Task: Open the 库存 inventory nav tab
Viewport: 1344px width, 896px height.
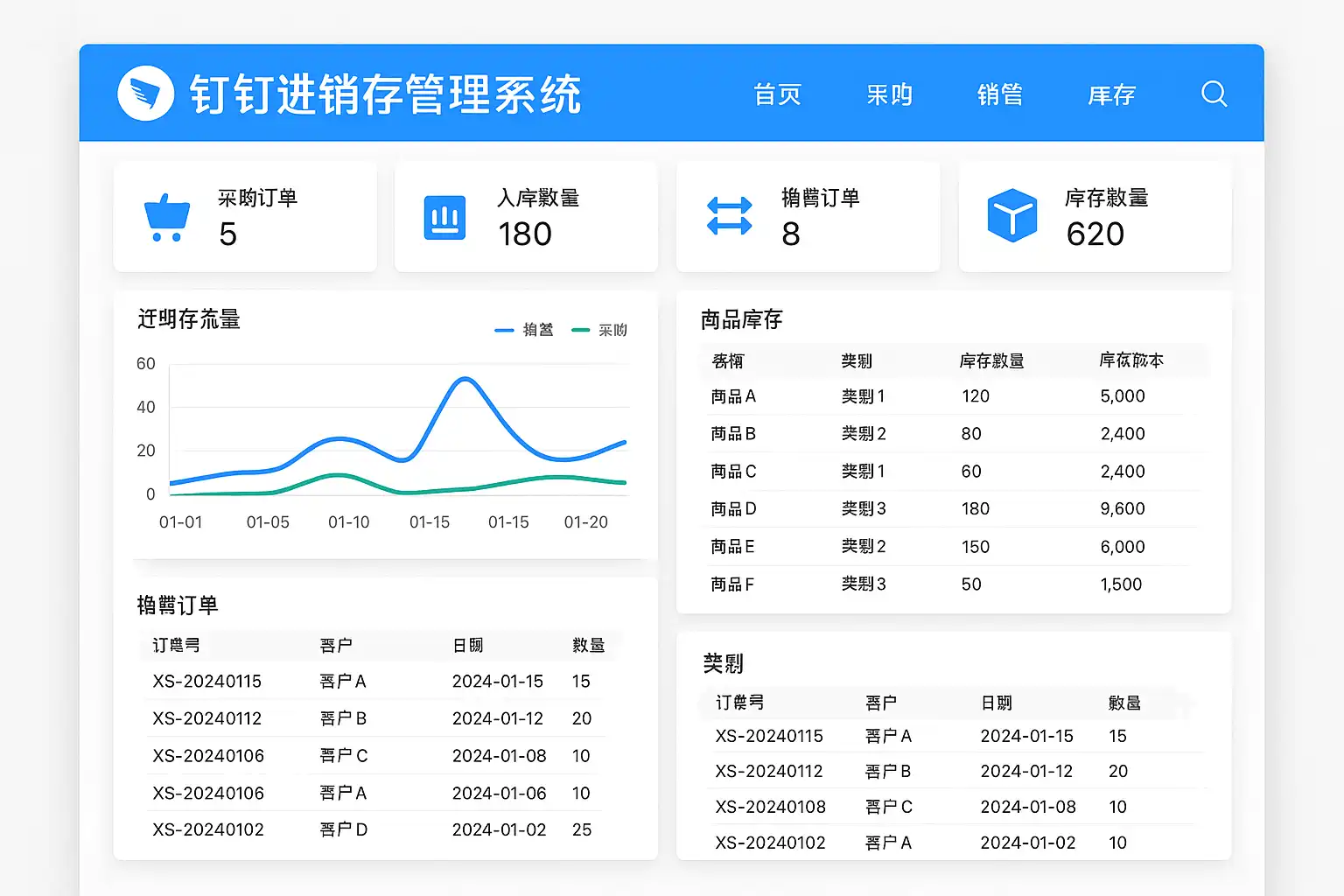Action: pos(1111,94)
